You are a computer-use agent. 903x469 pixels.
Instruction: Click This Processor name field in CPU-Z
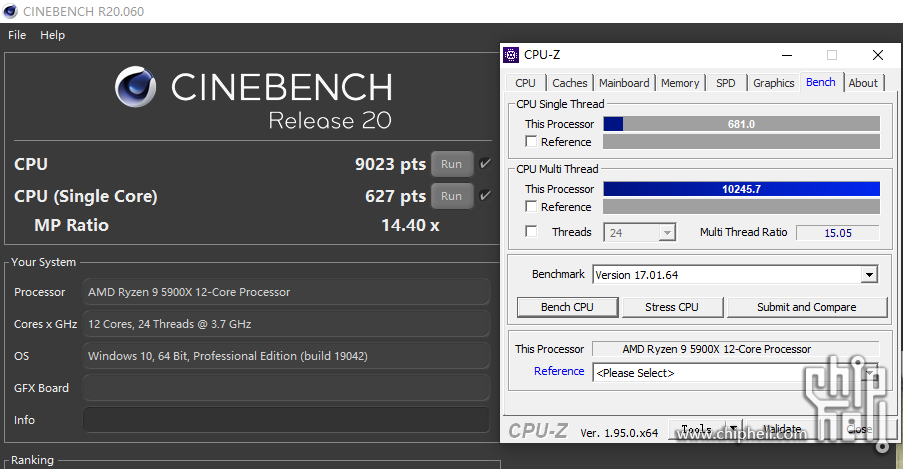[x=736, y=349]
